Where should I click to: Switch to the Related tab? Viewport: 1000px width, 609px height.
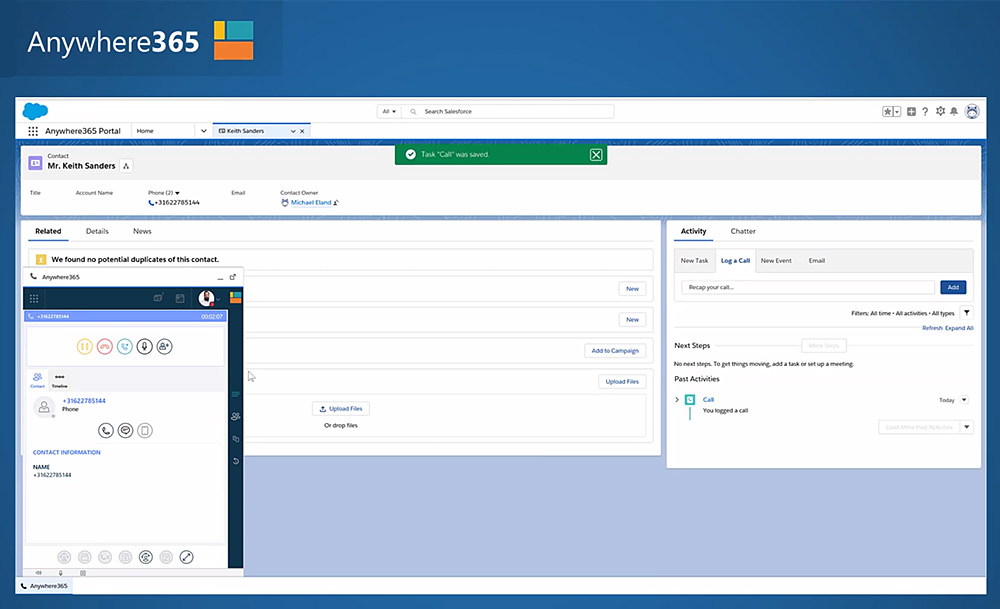48,231
